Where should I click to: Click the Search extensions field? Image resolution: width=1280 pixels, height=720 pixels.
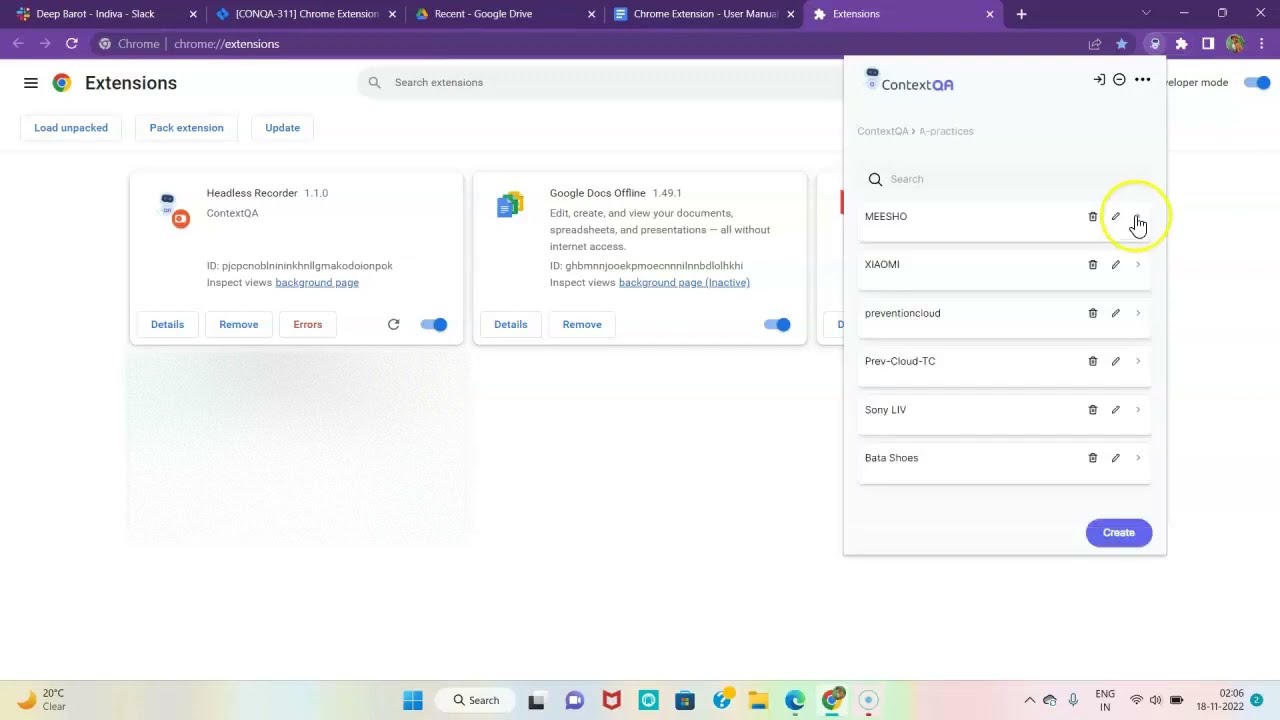pos(600,82)
